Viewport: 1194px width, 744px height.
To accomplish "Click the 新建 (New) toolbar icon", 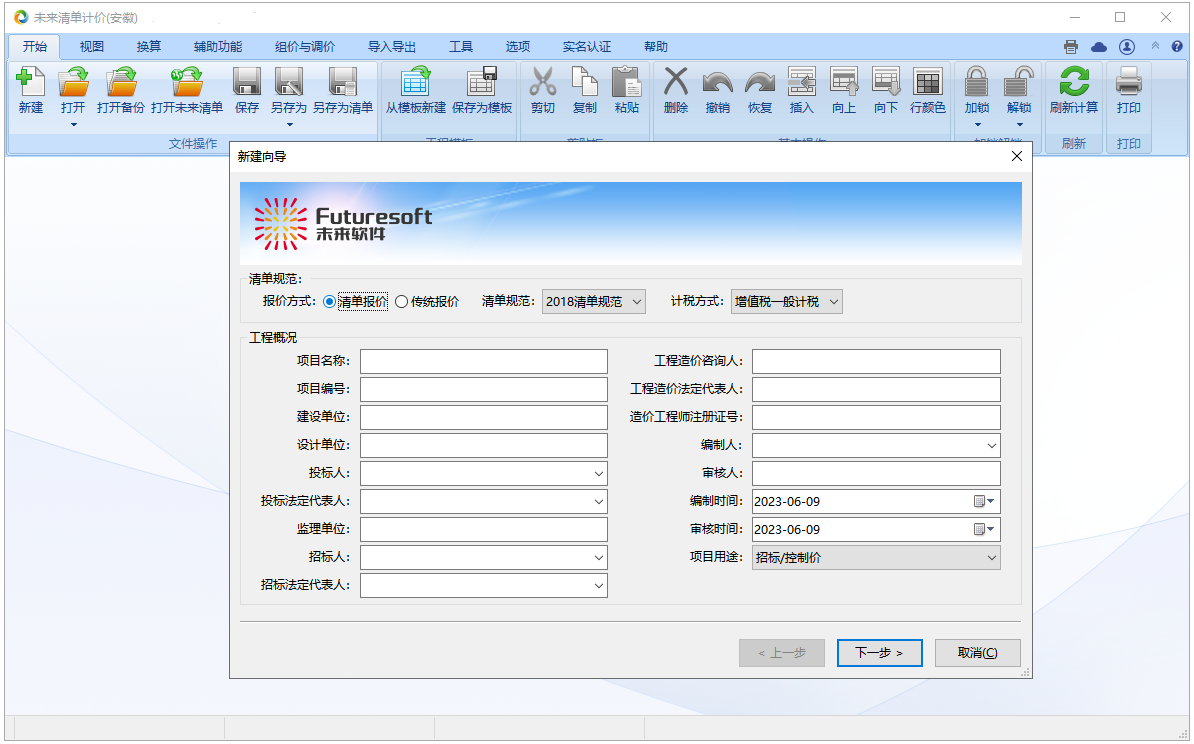I will click(x=30, y=82).
